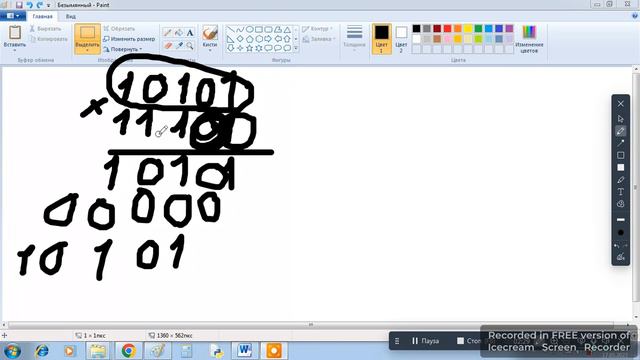Click the undo arrow in recorder panel

click(617, 246)
